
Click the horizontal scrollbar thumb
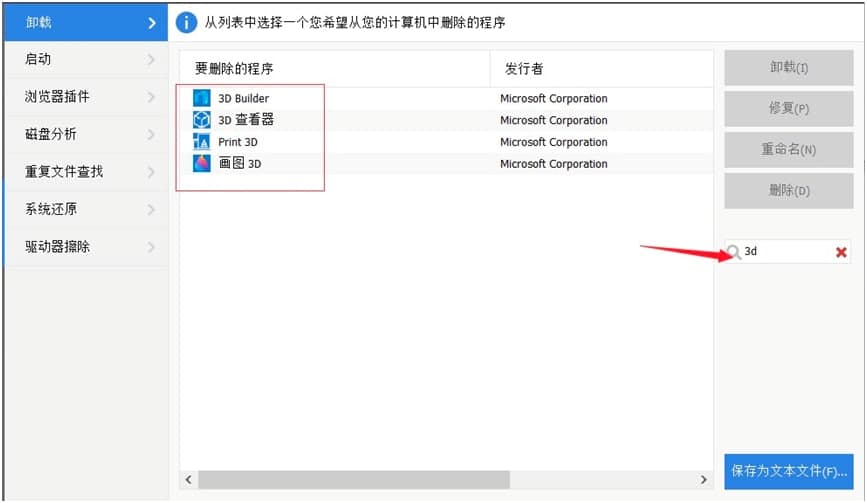click(x=354, y=479)
